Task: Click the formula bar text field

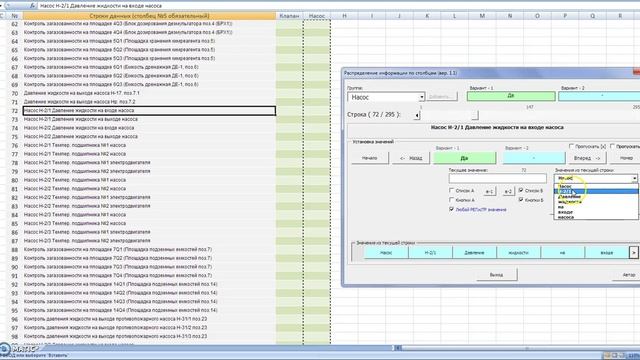Action: click(339, 6)
